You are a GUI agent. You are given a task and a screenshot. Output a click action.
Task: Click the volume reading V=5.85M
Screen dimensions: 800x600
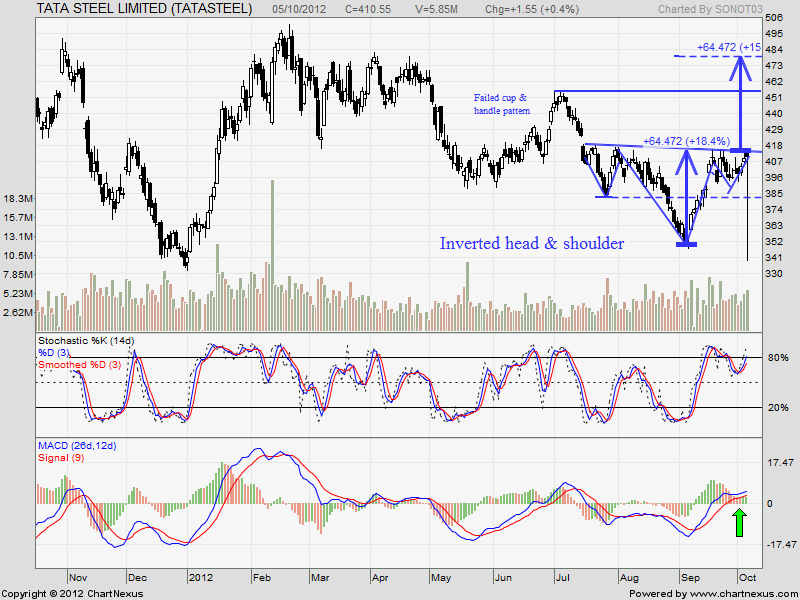click(436, 9)
